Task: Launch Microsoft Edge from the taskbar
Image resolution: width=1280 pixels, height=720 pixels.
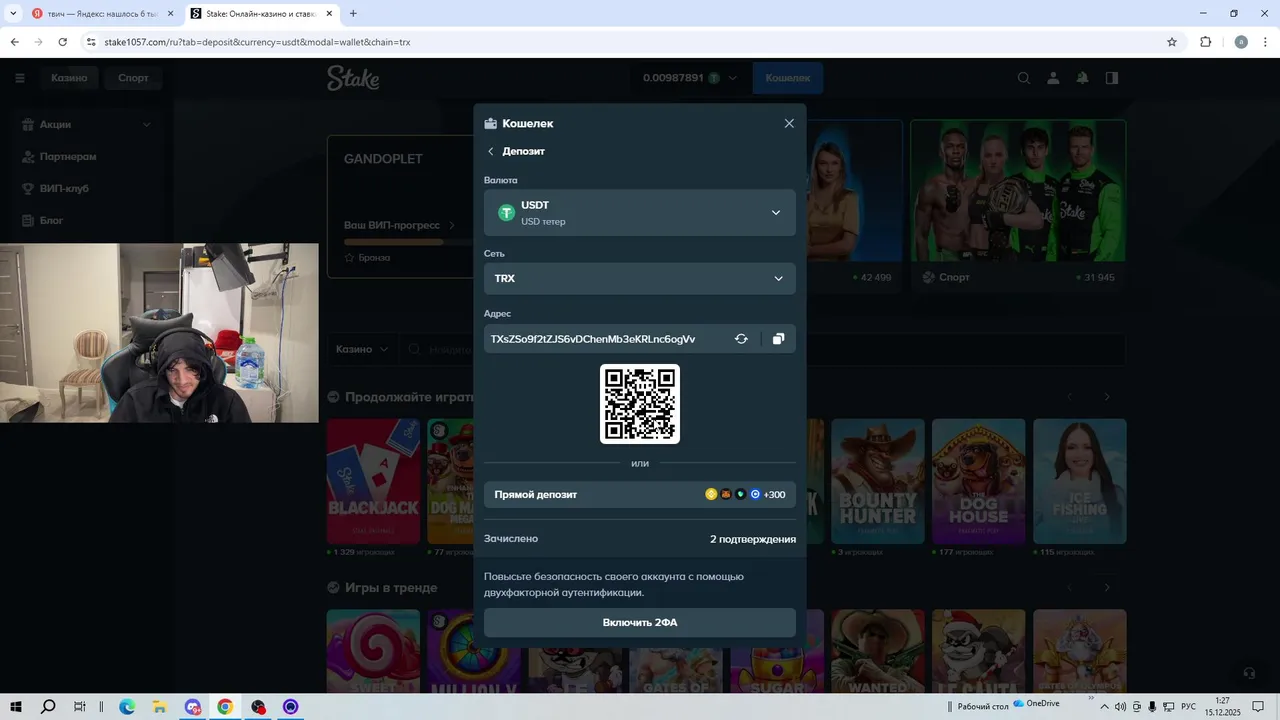Action: click(127, 707)
